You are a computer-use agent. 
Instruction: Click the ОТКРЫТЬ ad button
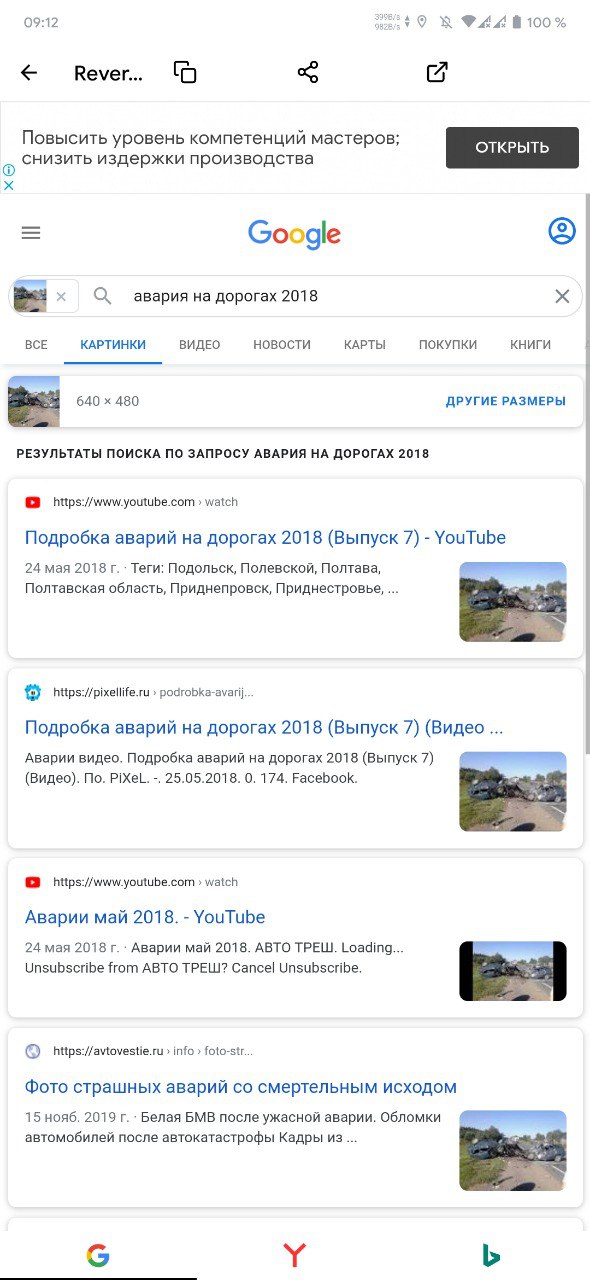(x=512, y=148)
